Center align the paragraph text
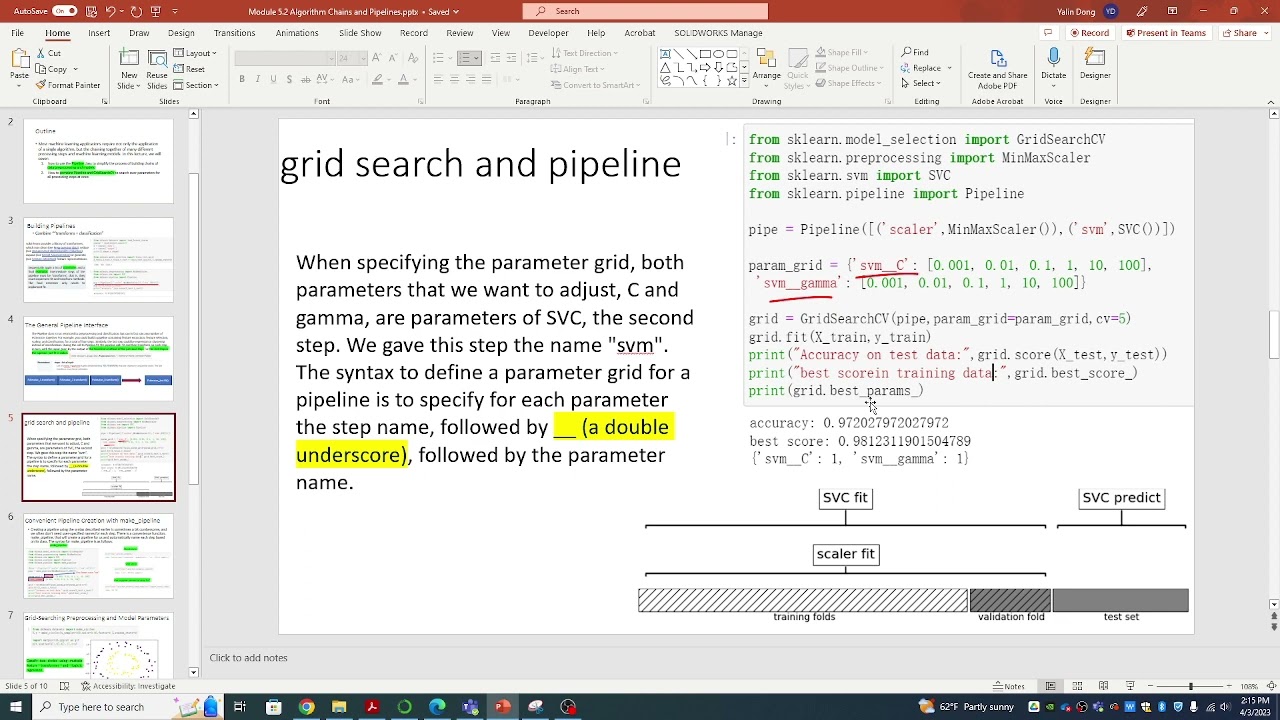The width and height of the screenshot is (1280, 720). click(x=454, y=80)
